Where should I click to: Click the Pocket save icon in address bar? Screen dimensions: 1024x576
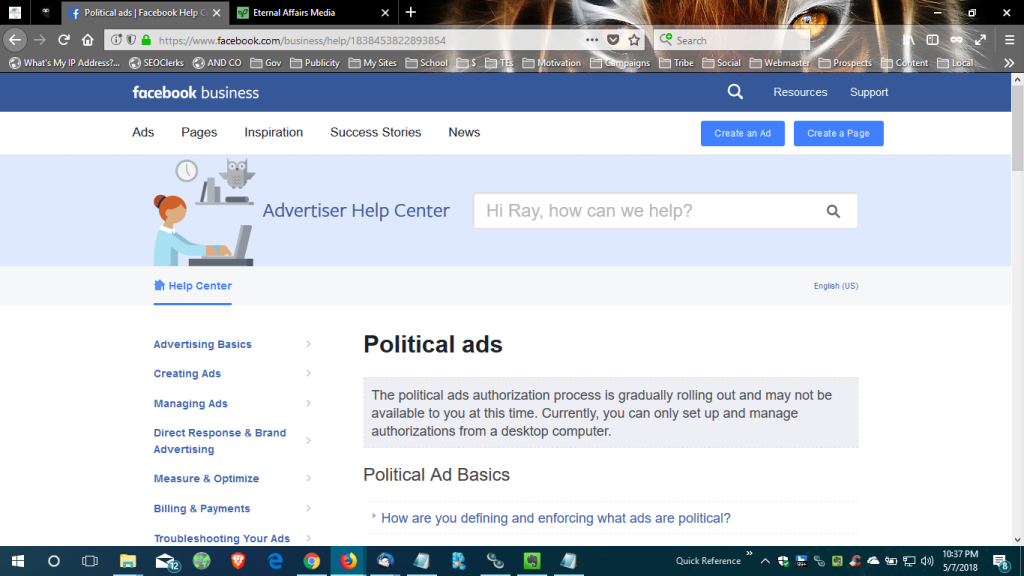pos(613,40)
